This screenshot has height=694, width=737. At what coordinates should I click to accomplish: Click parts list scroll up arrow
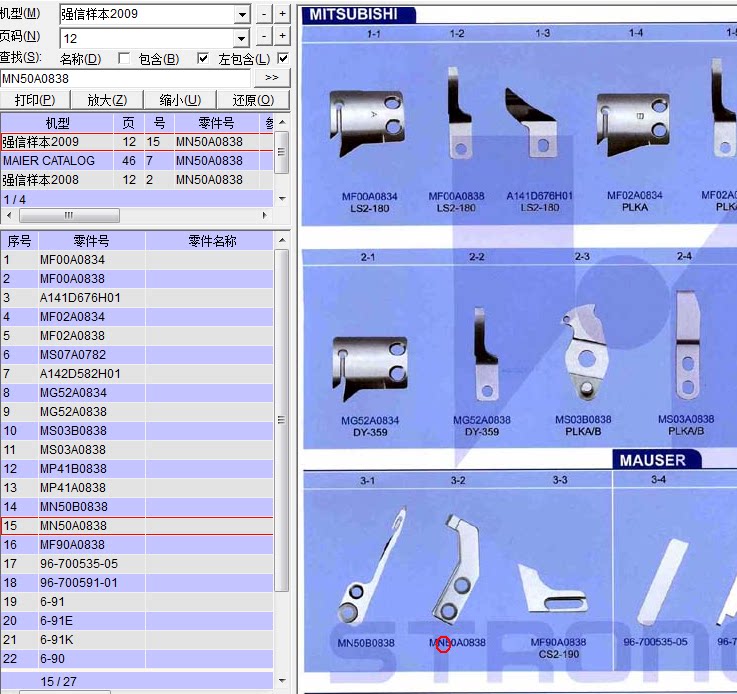[x=282, y=240]
